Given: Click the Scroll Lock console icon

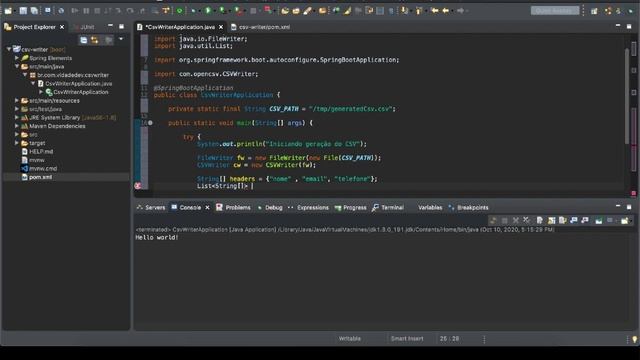Looking at the screenshot, I should point(551,220).
